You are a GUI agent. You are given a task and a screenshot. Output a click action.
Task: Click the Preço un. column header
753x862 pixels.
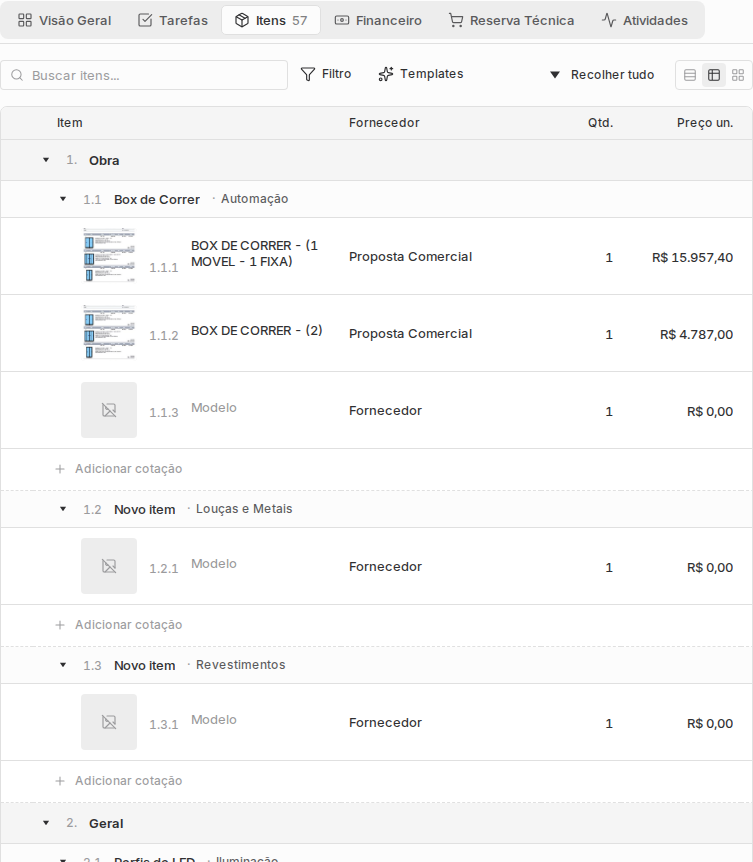click(x=705, y=123)
